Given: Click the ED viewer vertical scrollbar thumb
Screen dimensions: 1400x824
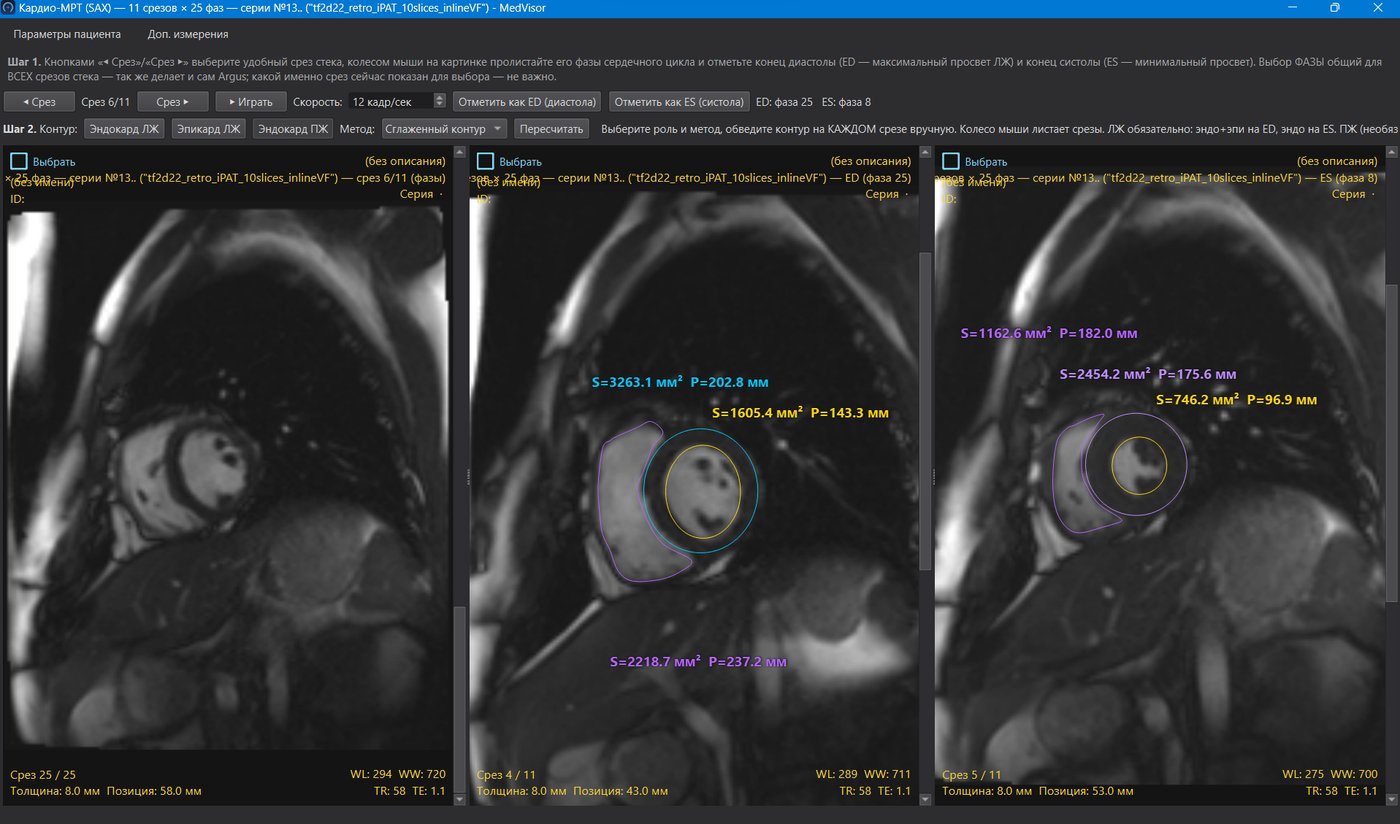Looking at the screenshot, I should click(x=926, y=410).
